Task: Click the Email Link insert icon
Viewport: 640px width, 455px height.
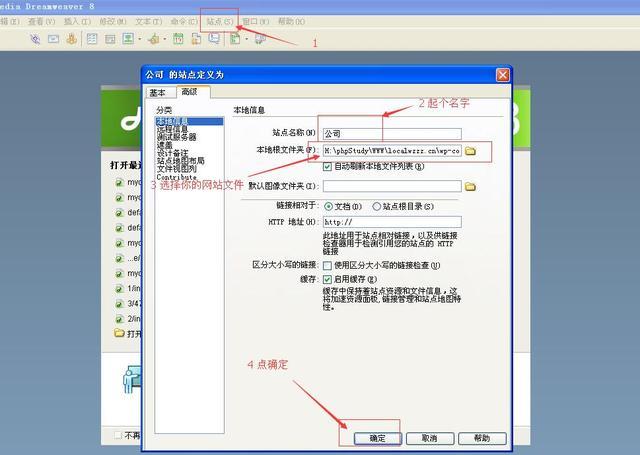Action: point(53,39)
